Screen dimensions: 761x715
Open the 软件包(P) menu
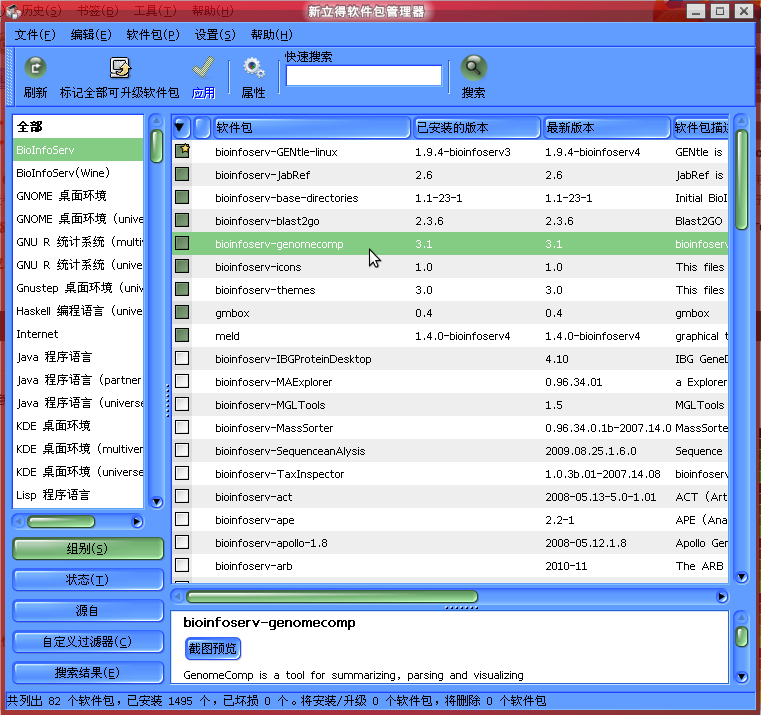click(x=153, y=35)
